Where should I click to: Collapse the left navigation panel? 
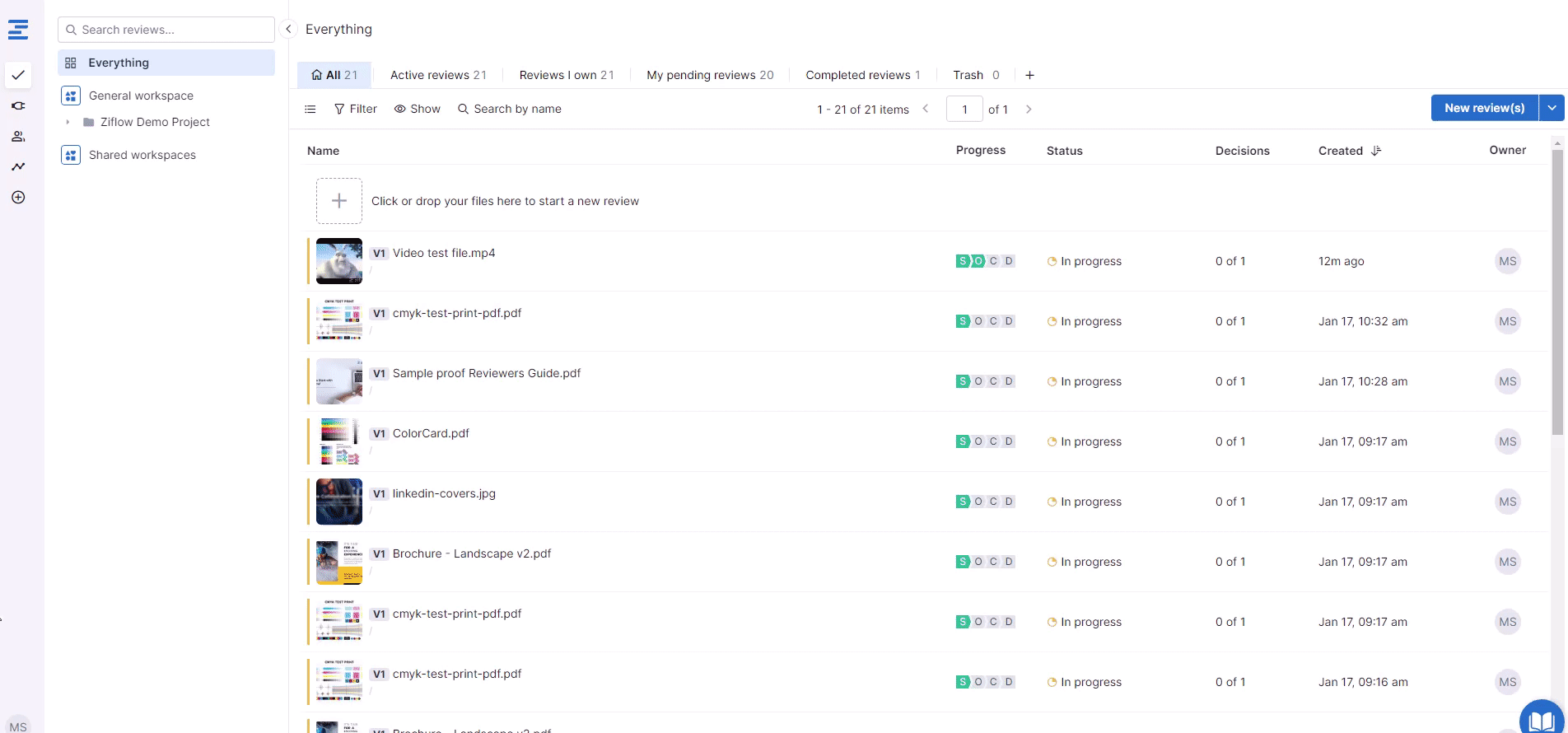(288, 29)
